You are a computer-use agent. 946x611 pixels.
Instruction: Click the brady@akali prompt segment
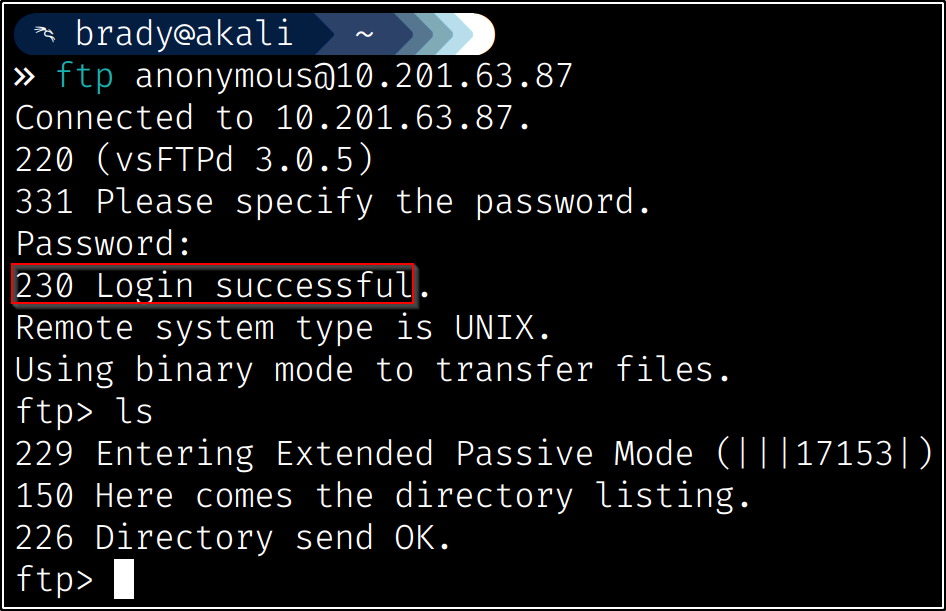point(184,35)
